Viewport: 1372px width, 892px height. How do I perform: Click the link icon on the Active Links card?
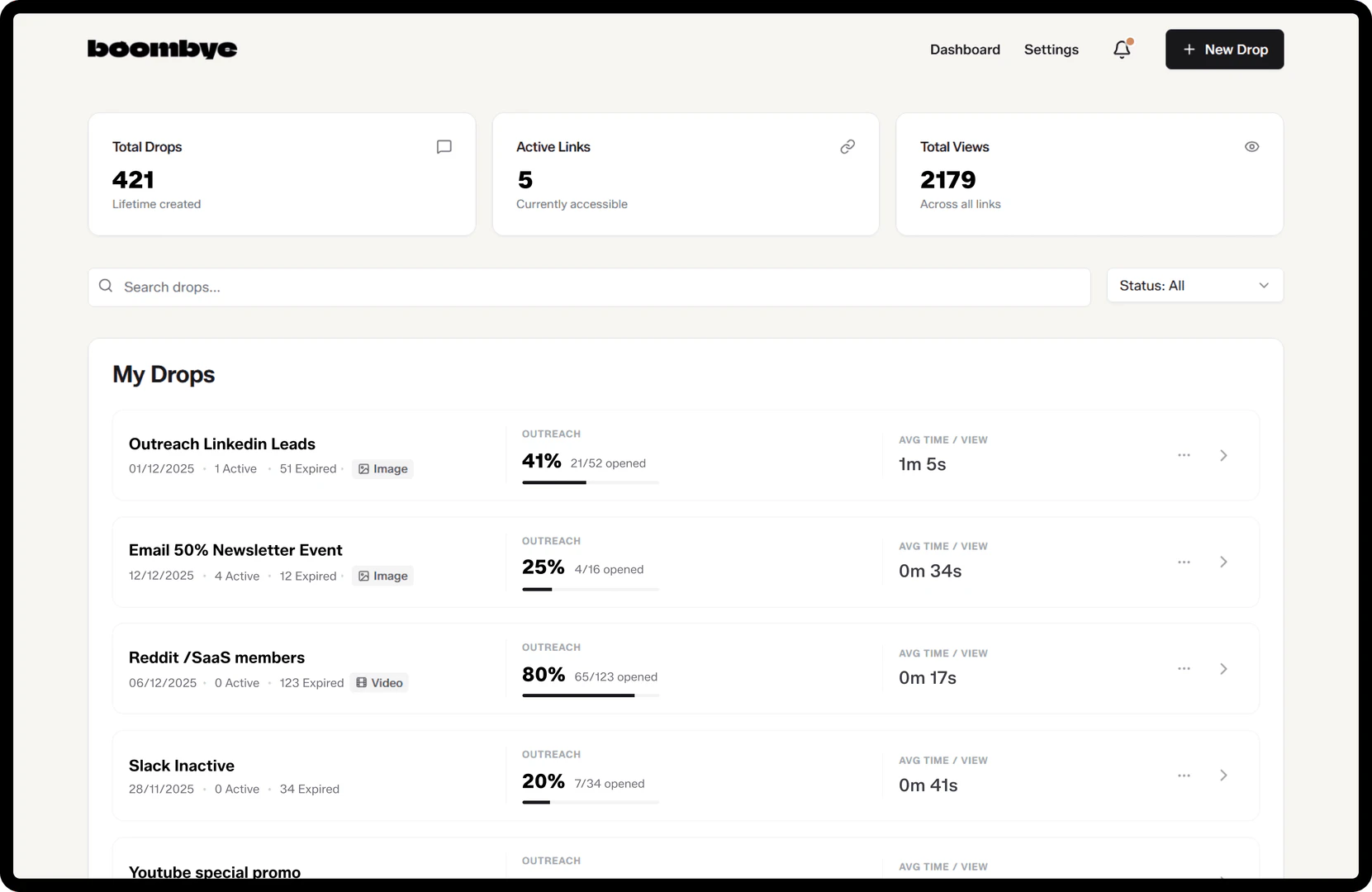pos(847,146)
